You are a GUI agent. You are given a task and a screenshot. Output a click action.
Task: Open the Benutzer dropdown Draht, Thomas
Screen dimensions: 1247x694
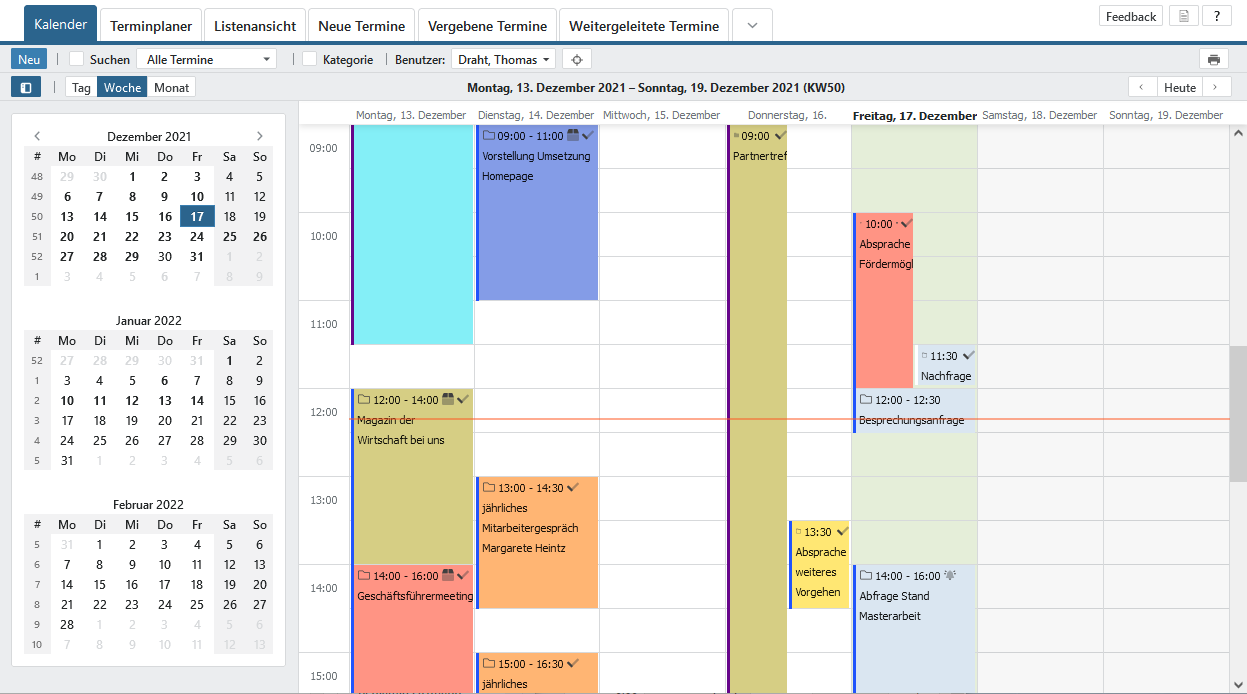coord(503,59)
